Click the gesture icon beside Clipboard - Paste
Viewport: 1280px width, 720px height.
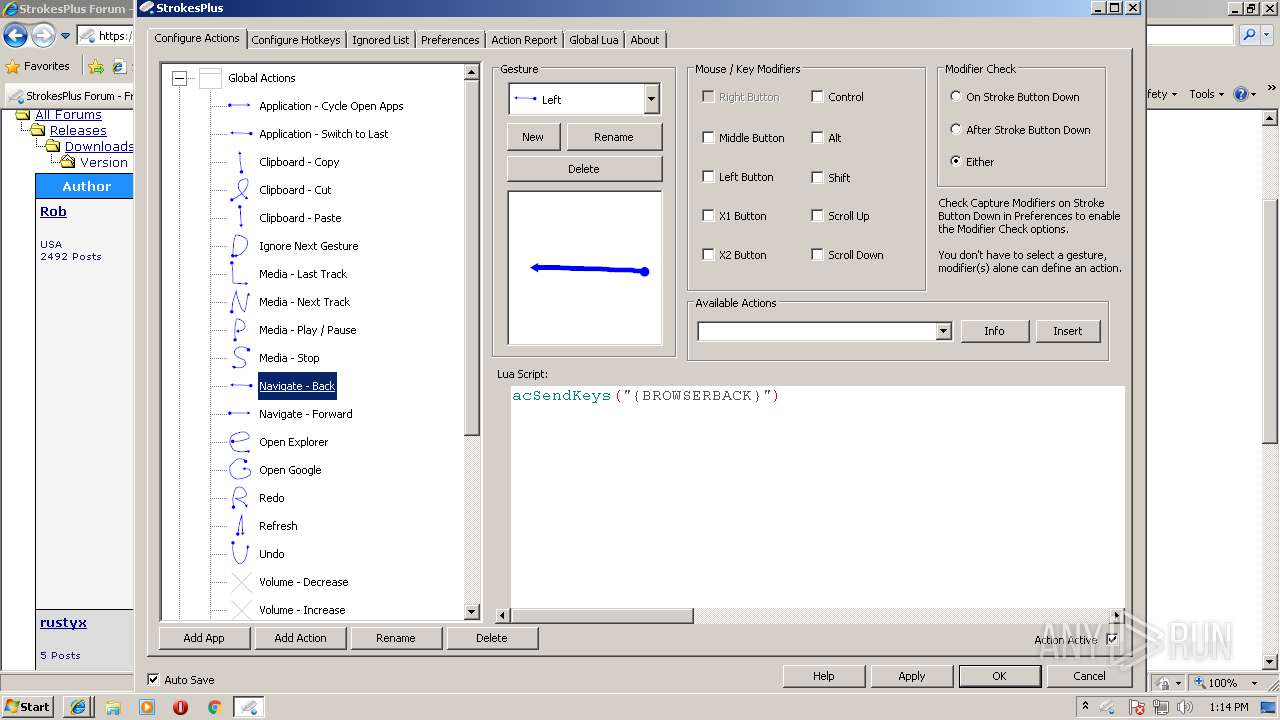(240, 217)
